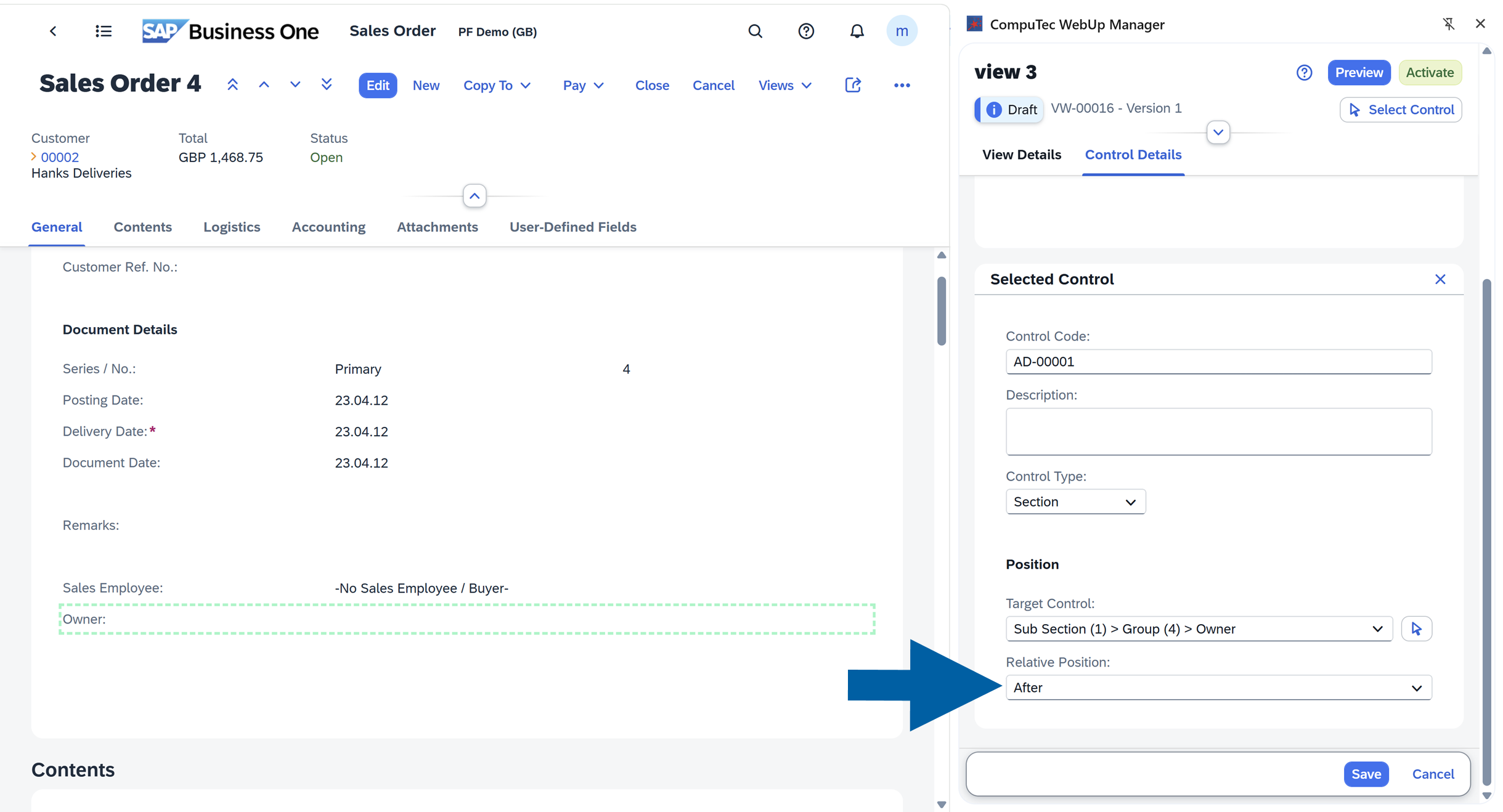Screen dimensions: 1503x812
Task: Click the WebUp panel vertical scrollbar
Action: [x=1486, y=533]
